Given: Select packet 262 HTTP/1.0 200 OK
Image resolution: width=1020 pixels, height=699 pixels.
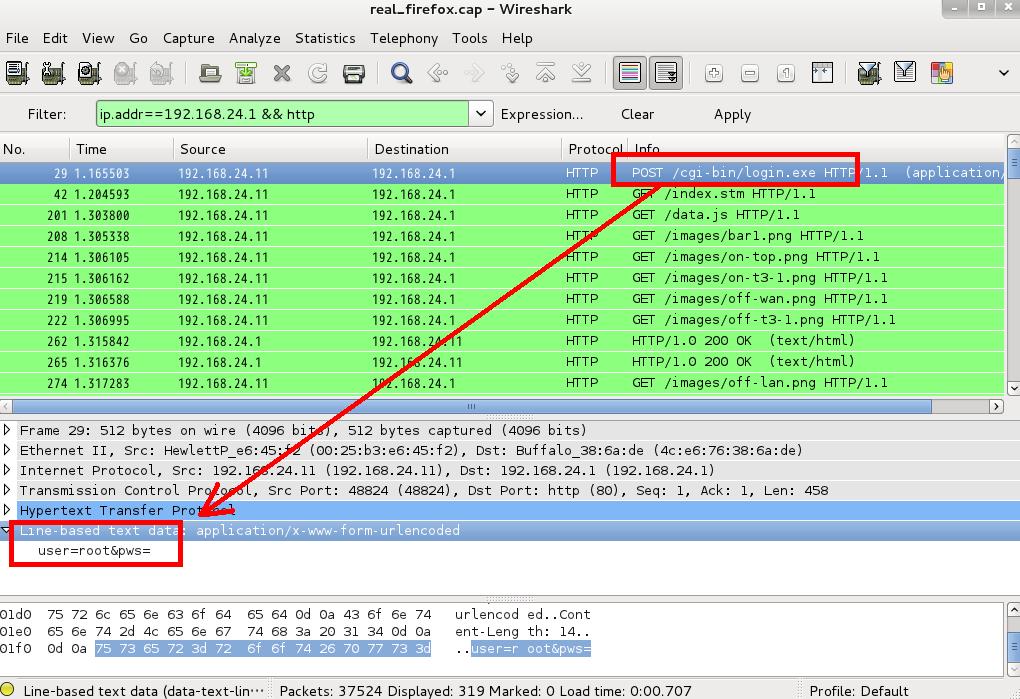Looking at the screenshot, I should pos(502,341).
